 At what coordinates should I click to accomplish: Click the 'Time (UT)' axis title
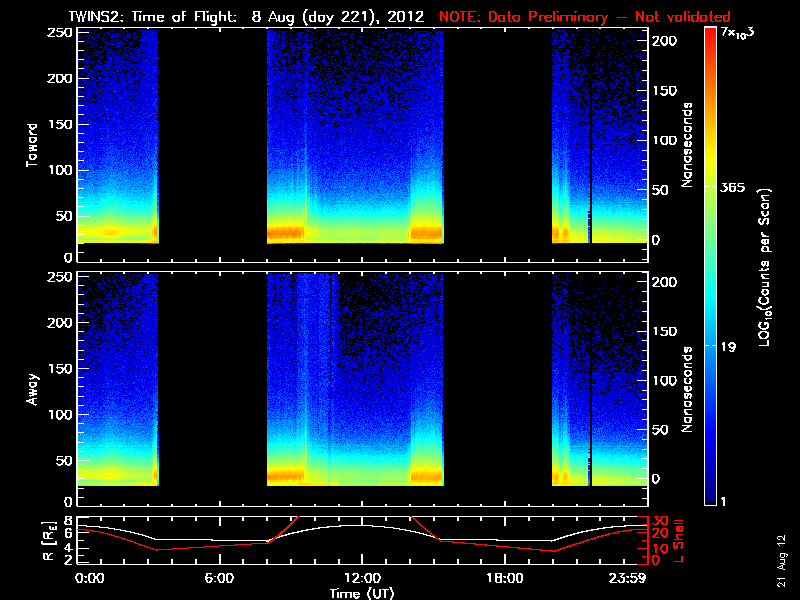[x=362, y=593]
